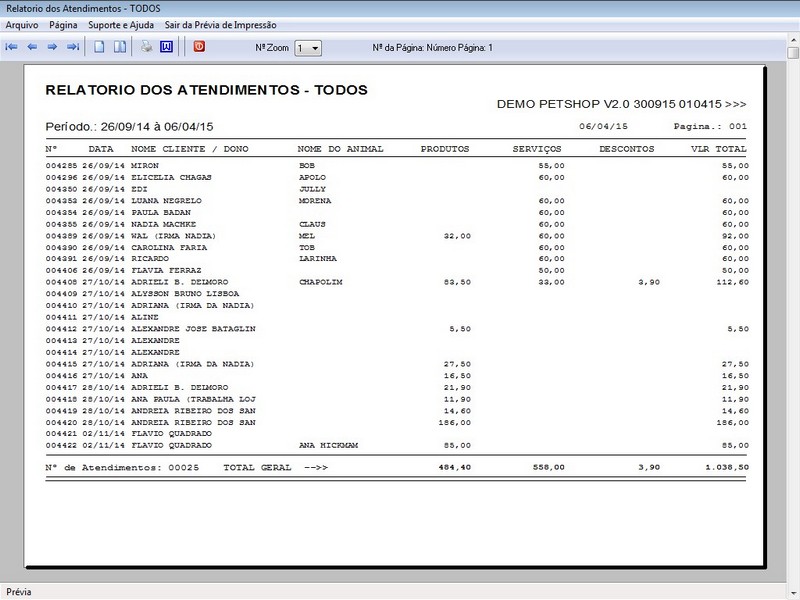Click animal name LARINHA
Image resolution: width=800 pixels, height=600 pixels.
pyautogui.click(x=318, y=259)
